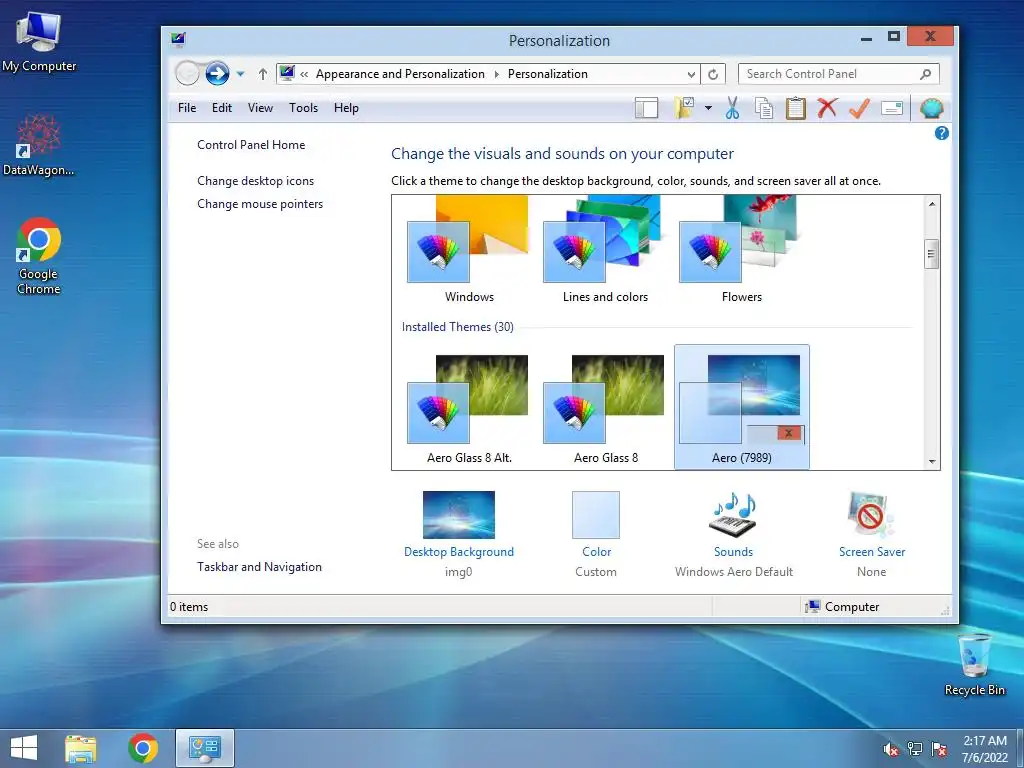Open the Edit menu
This screenshot has width=1024, height=768.
click(x=221, y=108)
